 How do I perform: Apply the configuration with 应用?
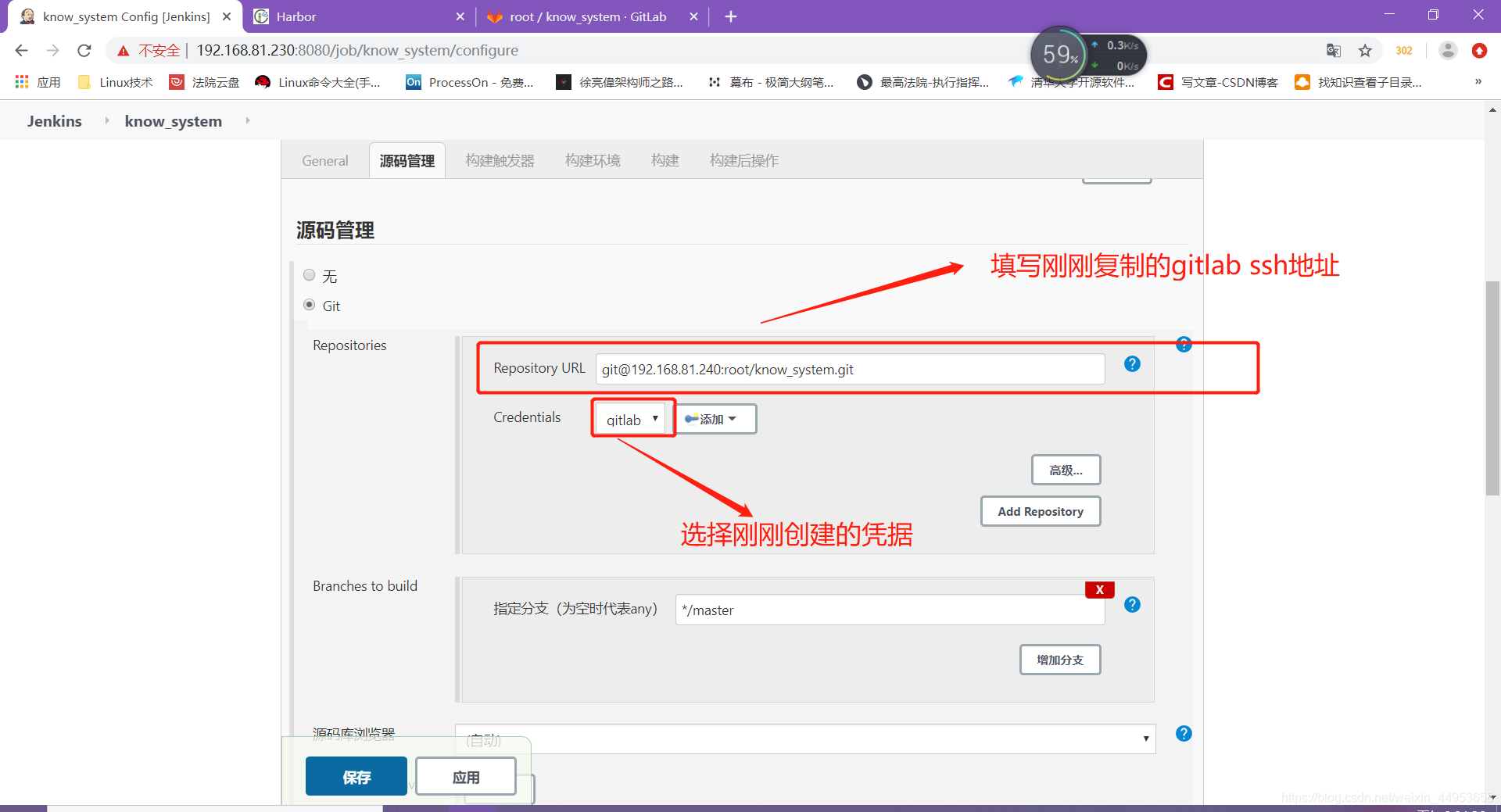click(466, 777)
